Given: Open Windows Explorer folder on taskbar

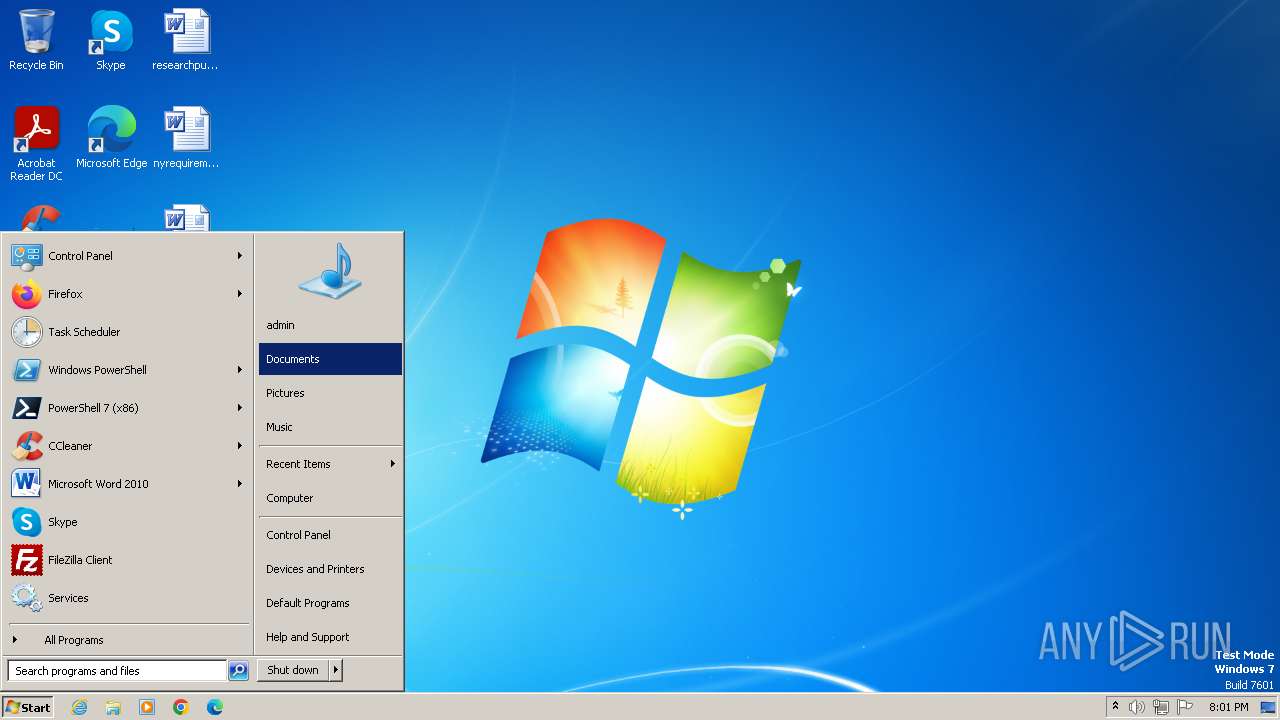Looking at the screenshot, I should click(x=113, y=707).
